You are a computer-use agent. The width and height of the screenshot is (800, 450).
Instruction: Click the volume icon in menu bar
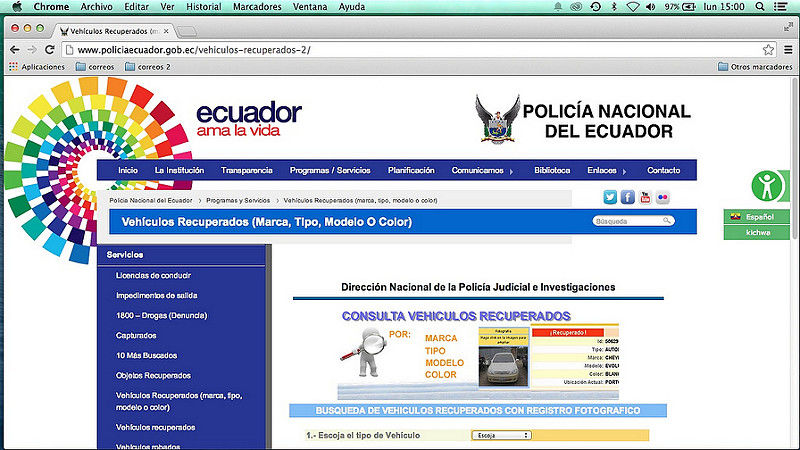coord(651,7)
